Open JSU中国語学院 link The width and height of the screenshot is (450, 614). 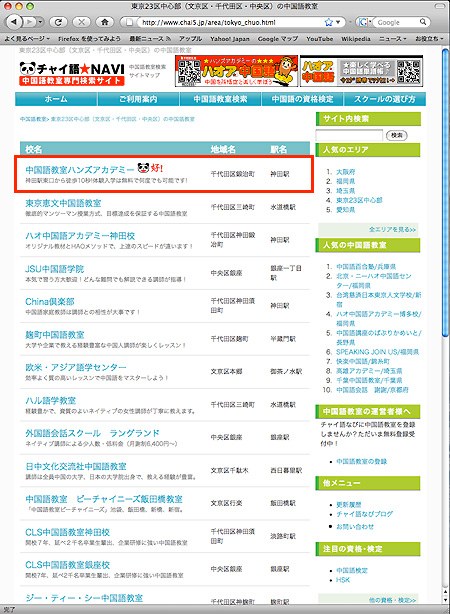pos(54,269)
